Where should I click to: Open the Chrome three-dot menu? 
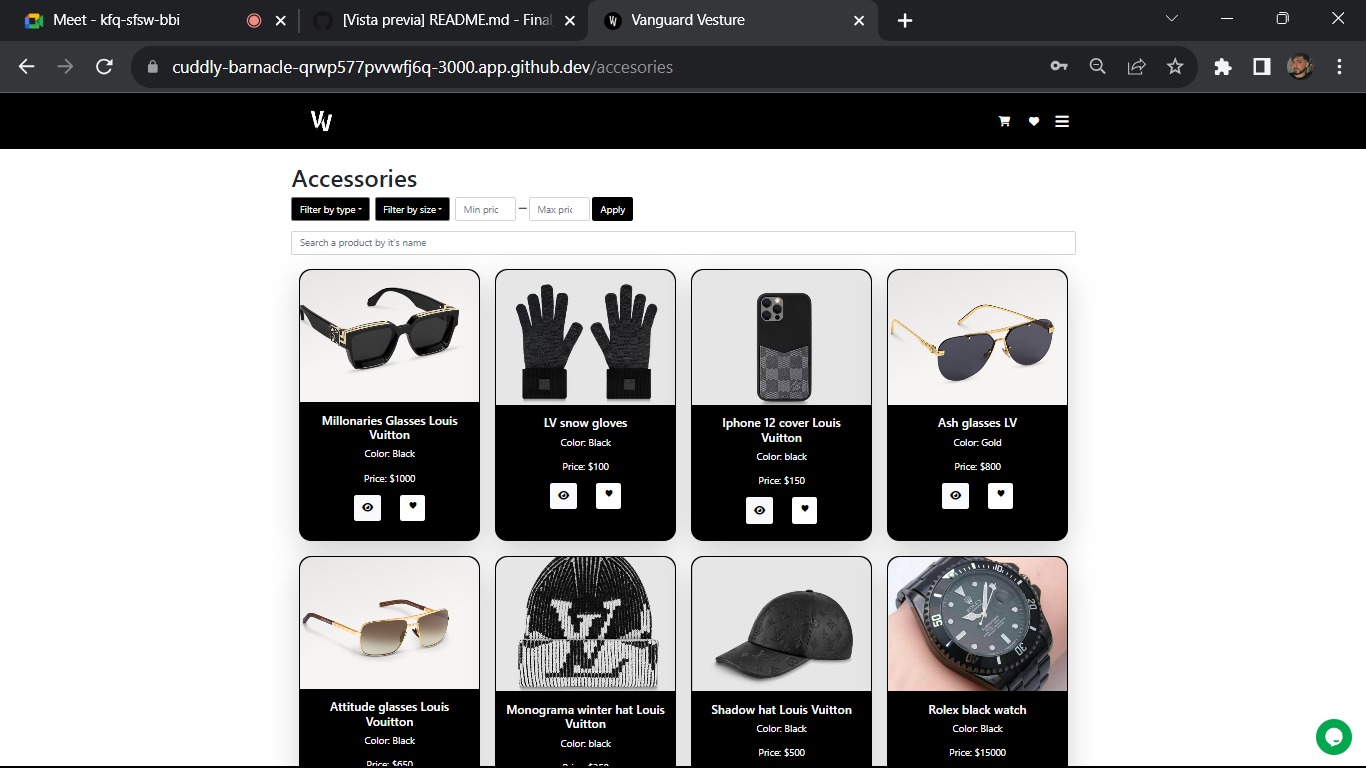(1340, 67)
